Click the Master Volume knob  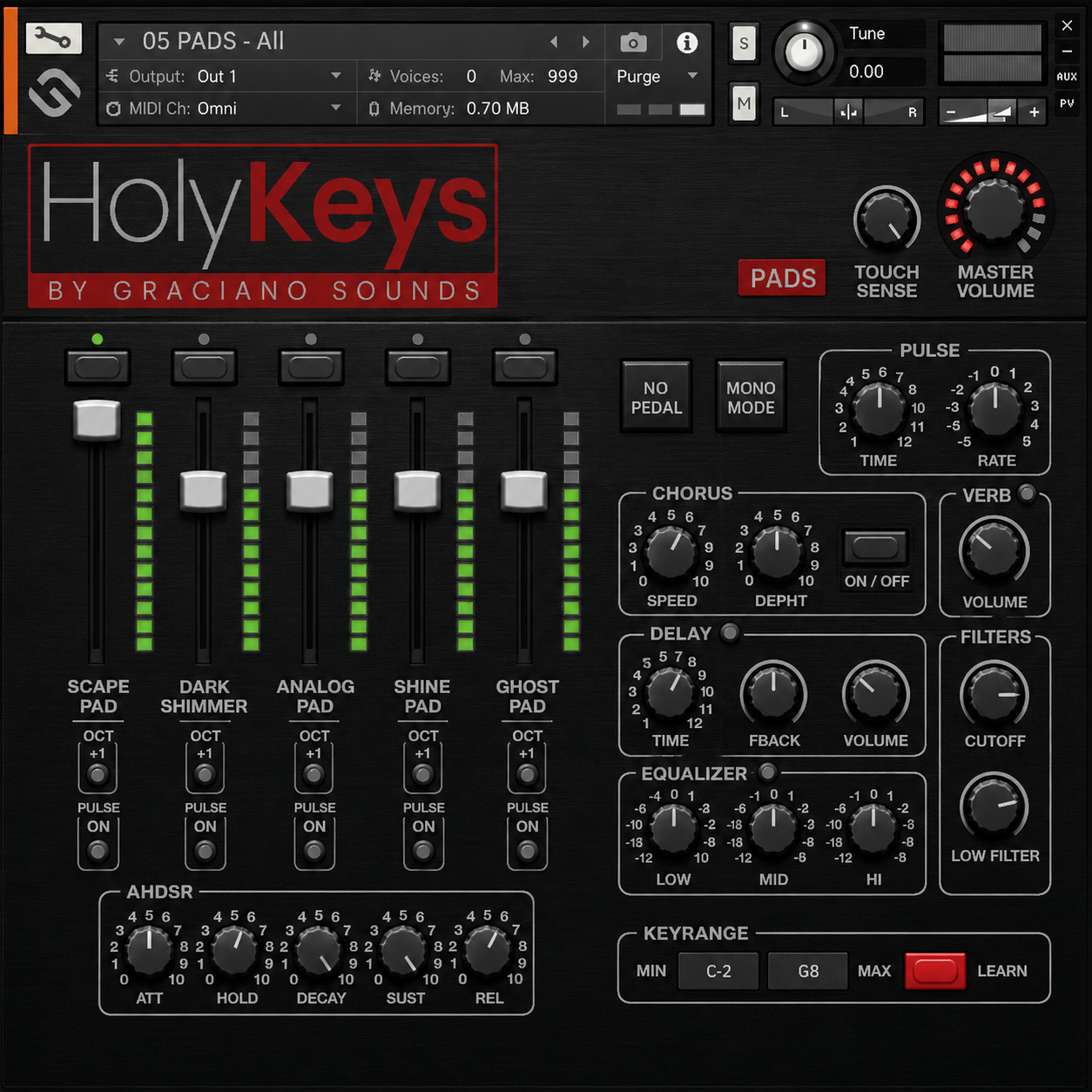994,211
